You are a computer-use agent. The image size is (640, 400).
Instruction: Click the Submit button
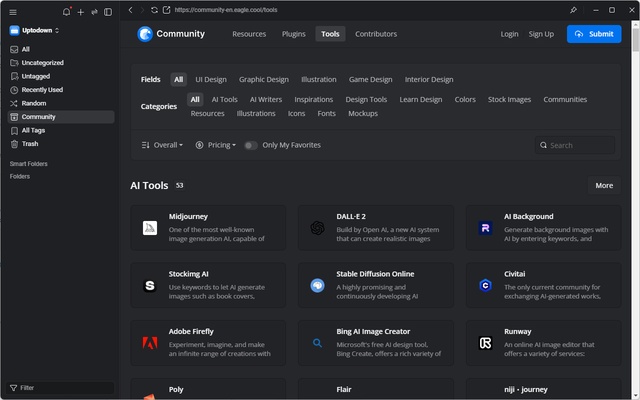(594, 34)
